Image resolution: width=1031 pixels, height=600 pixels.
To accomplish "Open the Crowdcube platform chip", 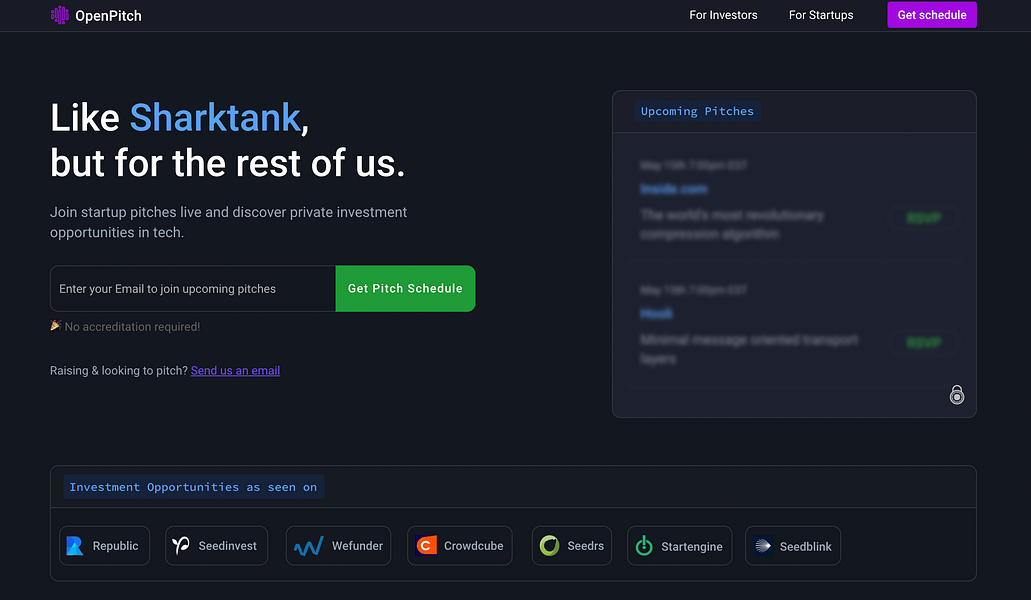I will (x=460, y=545).
